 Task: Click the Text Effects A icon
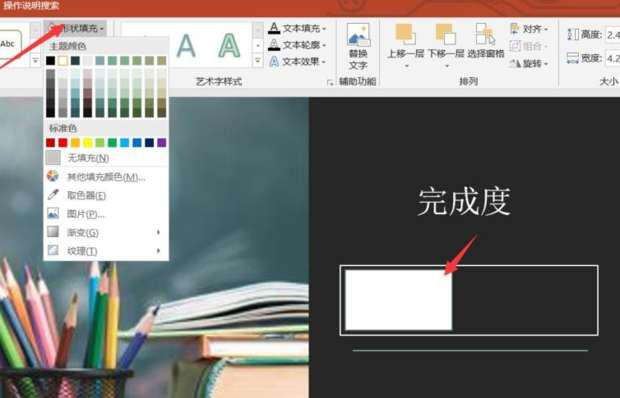[x=274, y=62]
